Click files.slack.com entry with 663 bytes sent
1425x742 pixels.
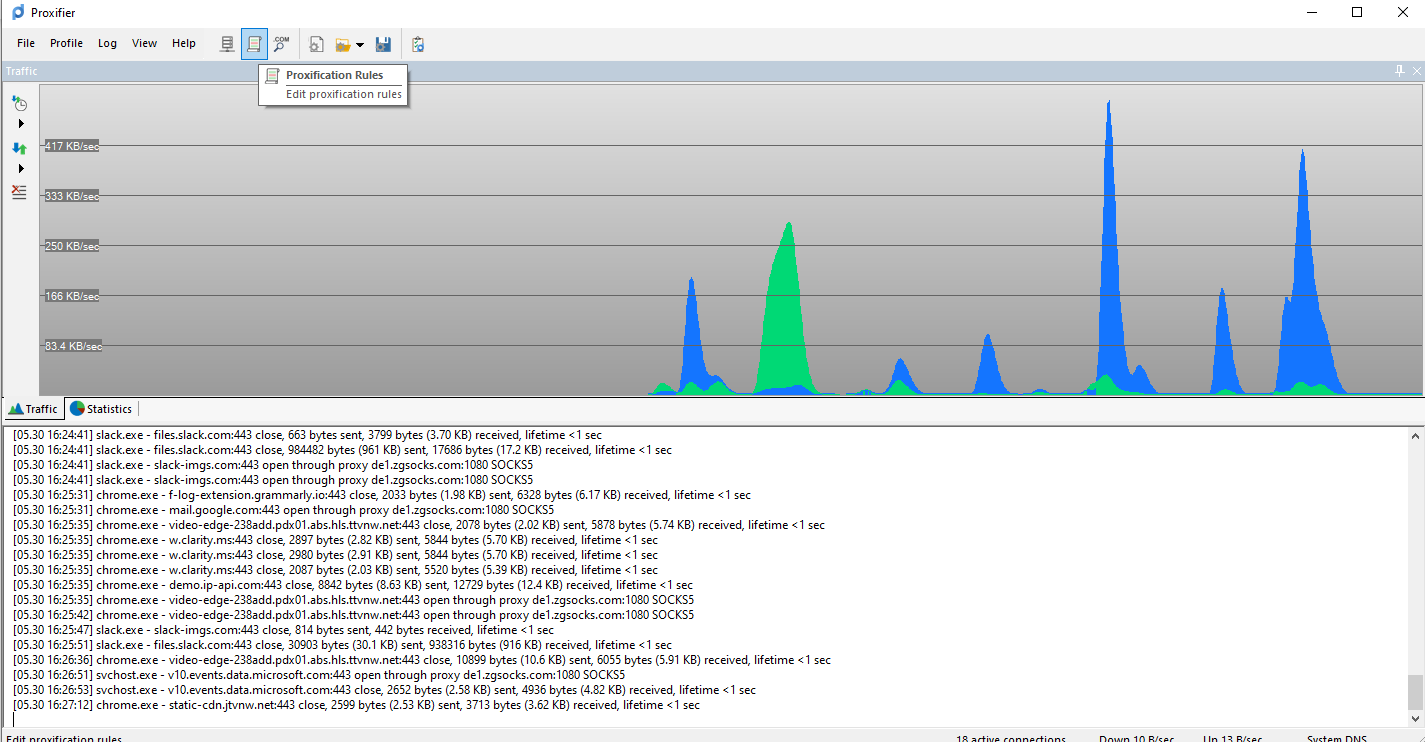click(x=307, y=435)
